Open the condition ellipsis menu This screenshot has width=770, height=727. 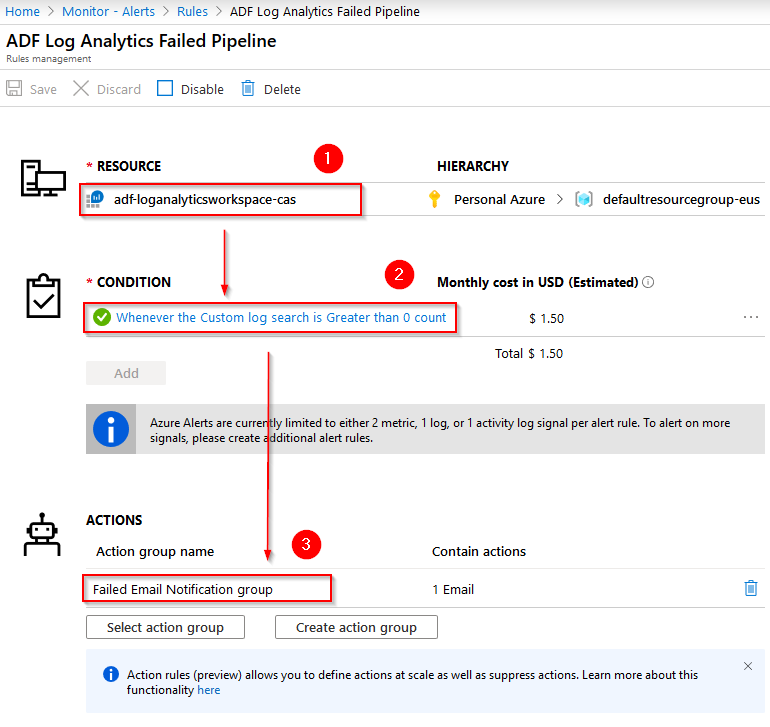point(751,317)
